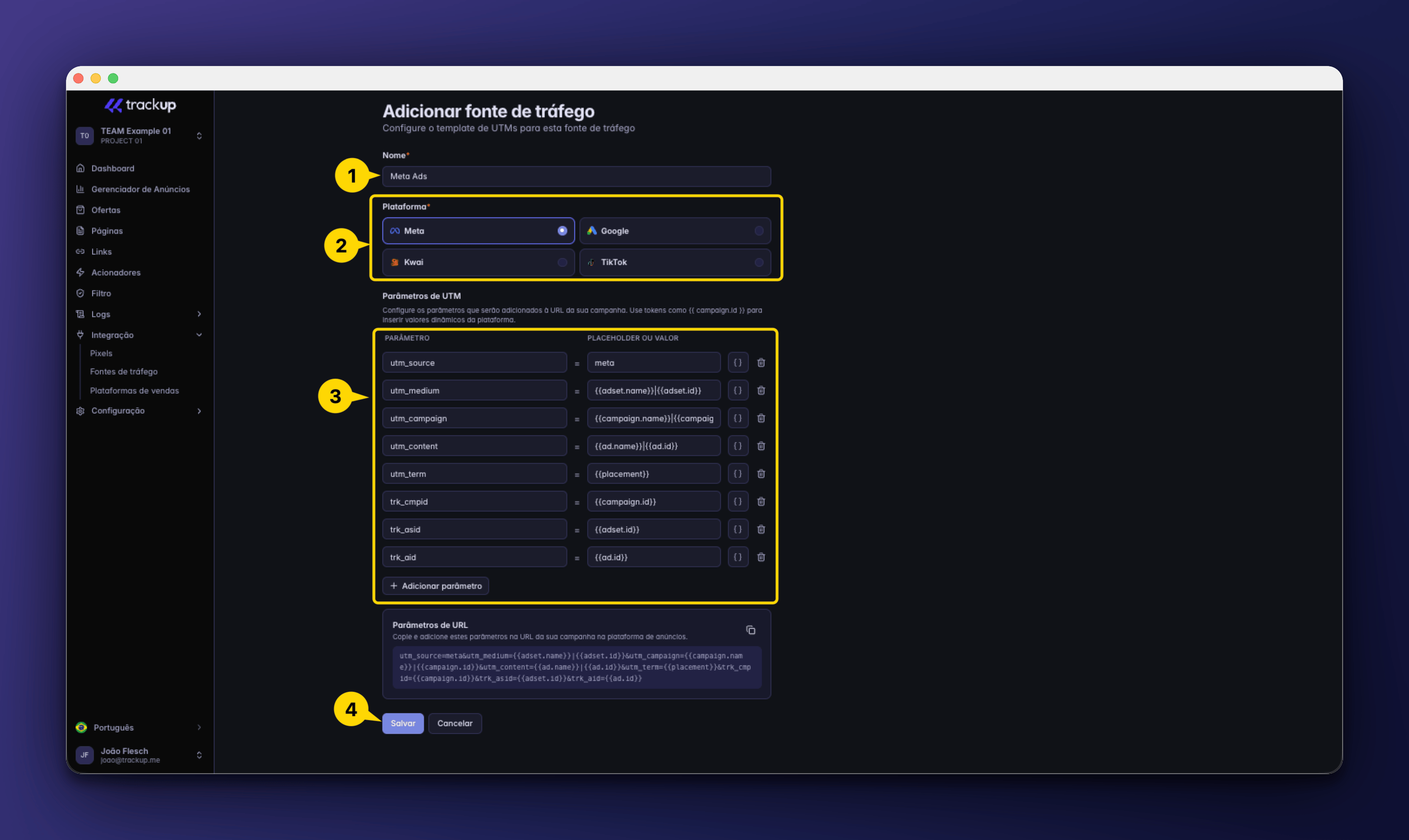Edit the {{placement}} value field
This screenshot has width=1409, height=840.
(654, 474)
